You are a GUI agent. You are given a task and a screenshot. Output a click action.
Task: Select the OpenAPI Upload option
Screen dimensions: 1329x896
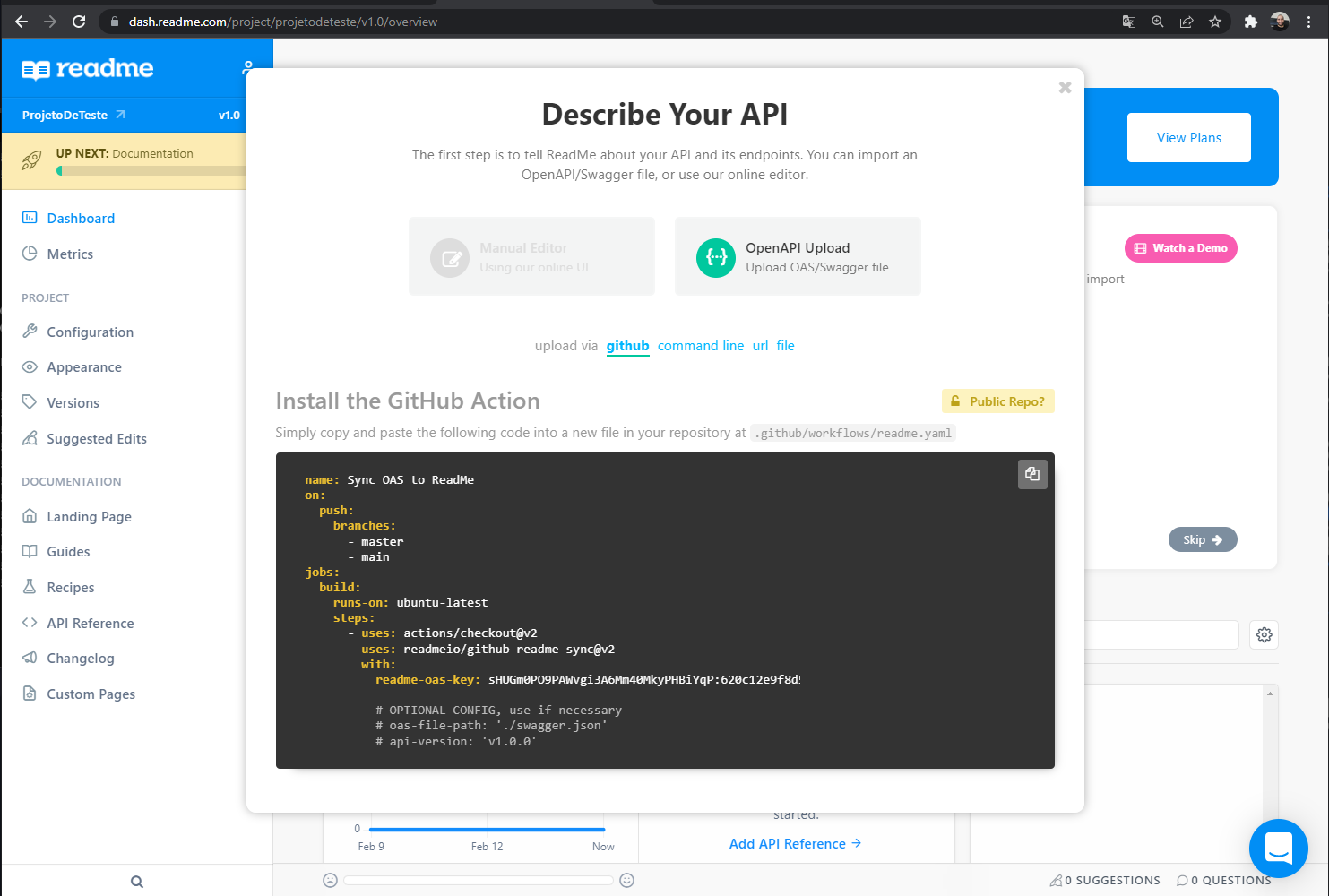click(x=798, y=256)
